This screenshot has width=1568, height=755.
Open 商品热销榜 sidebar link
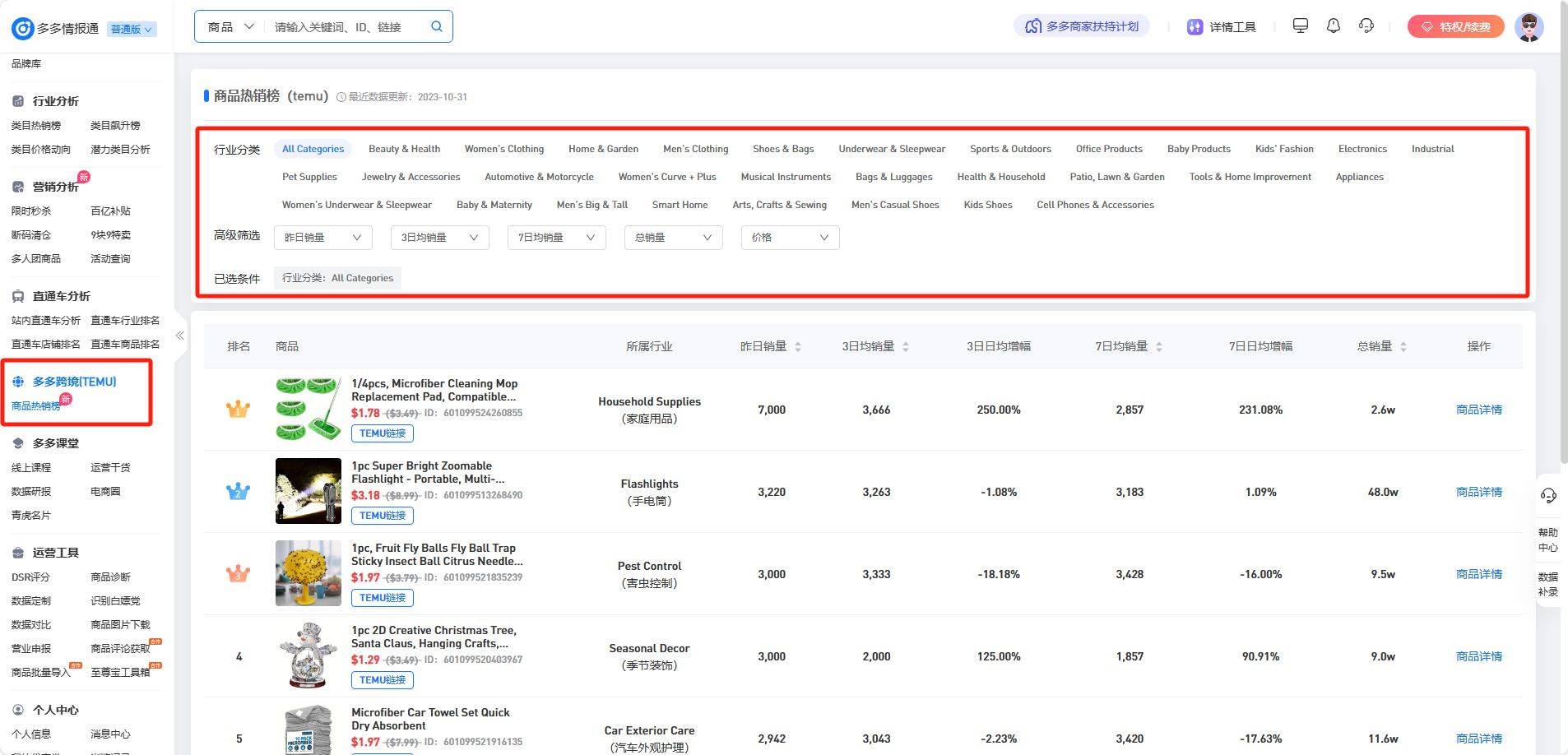click(35, 405)
